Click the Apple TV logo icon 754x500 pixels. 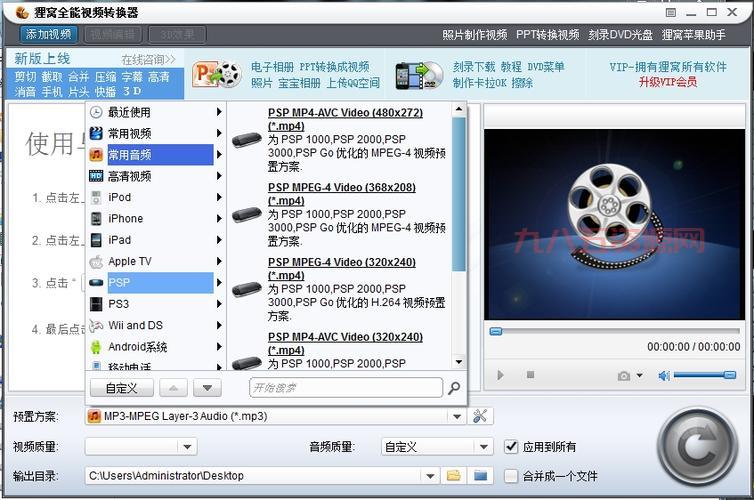pos(96,262)
